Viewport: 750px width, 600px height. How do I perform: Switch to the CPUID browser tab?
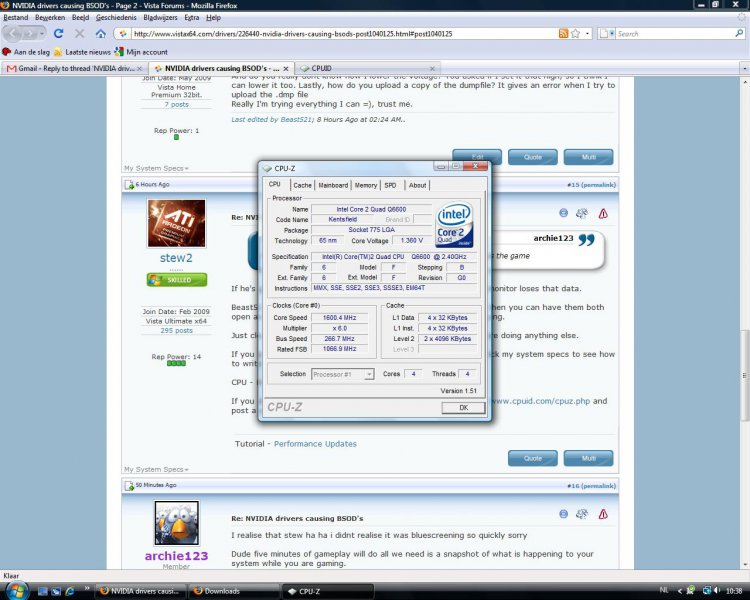(x=367, y=68)
